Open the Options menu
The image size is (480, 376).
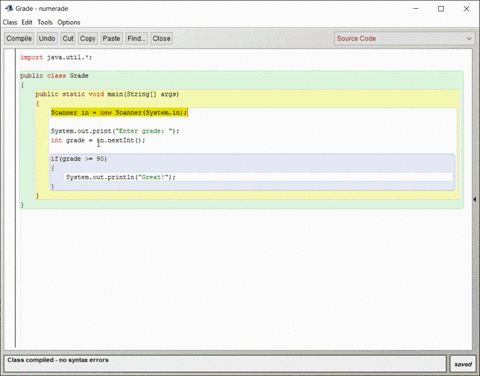click(69, 22)
